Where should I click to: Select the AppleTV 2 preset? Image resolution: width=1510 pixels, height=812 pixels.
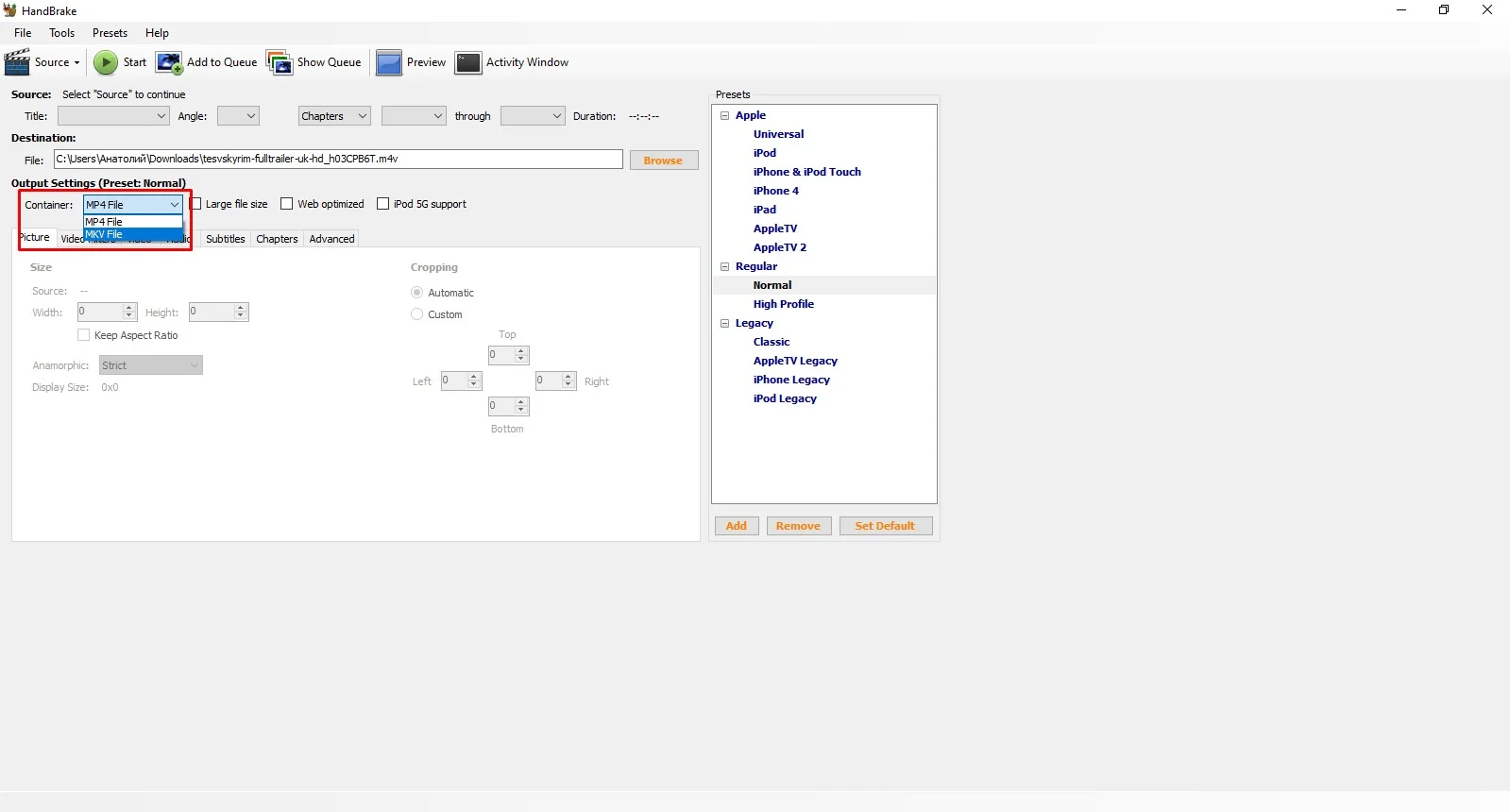[780, 247]
